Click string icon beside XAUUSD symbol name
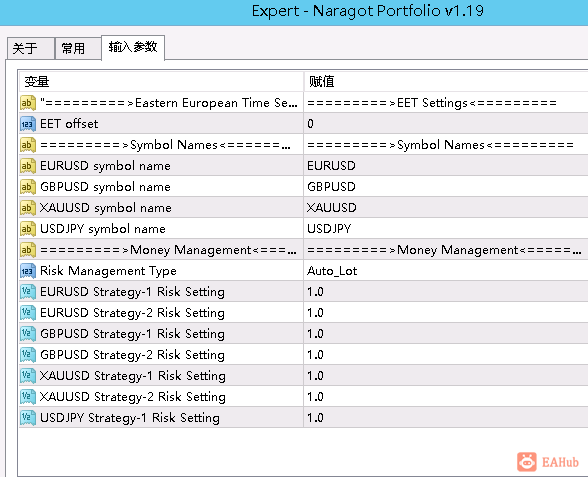 pyautogui.click(x=28, y=208)
